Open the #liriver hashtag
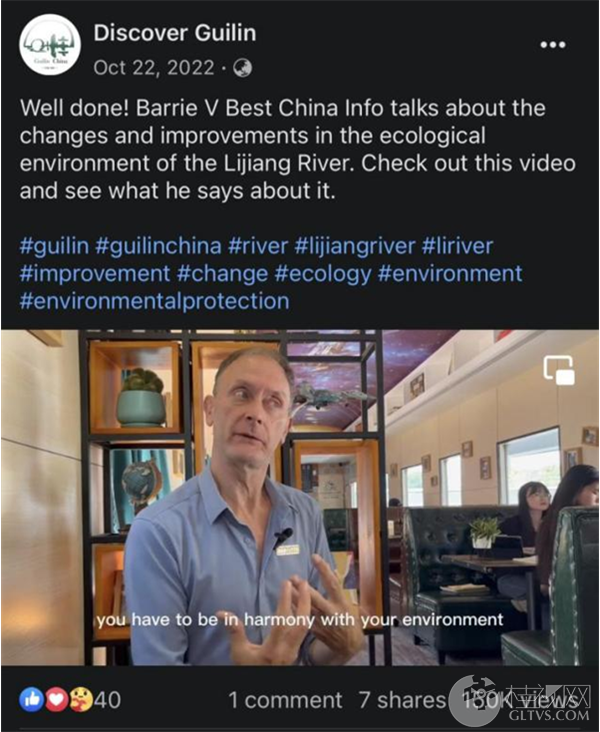The image size is (600, 732). pyautogui.click(x=458, y=246)
